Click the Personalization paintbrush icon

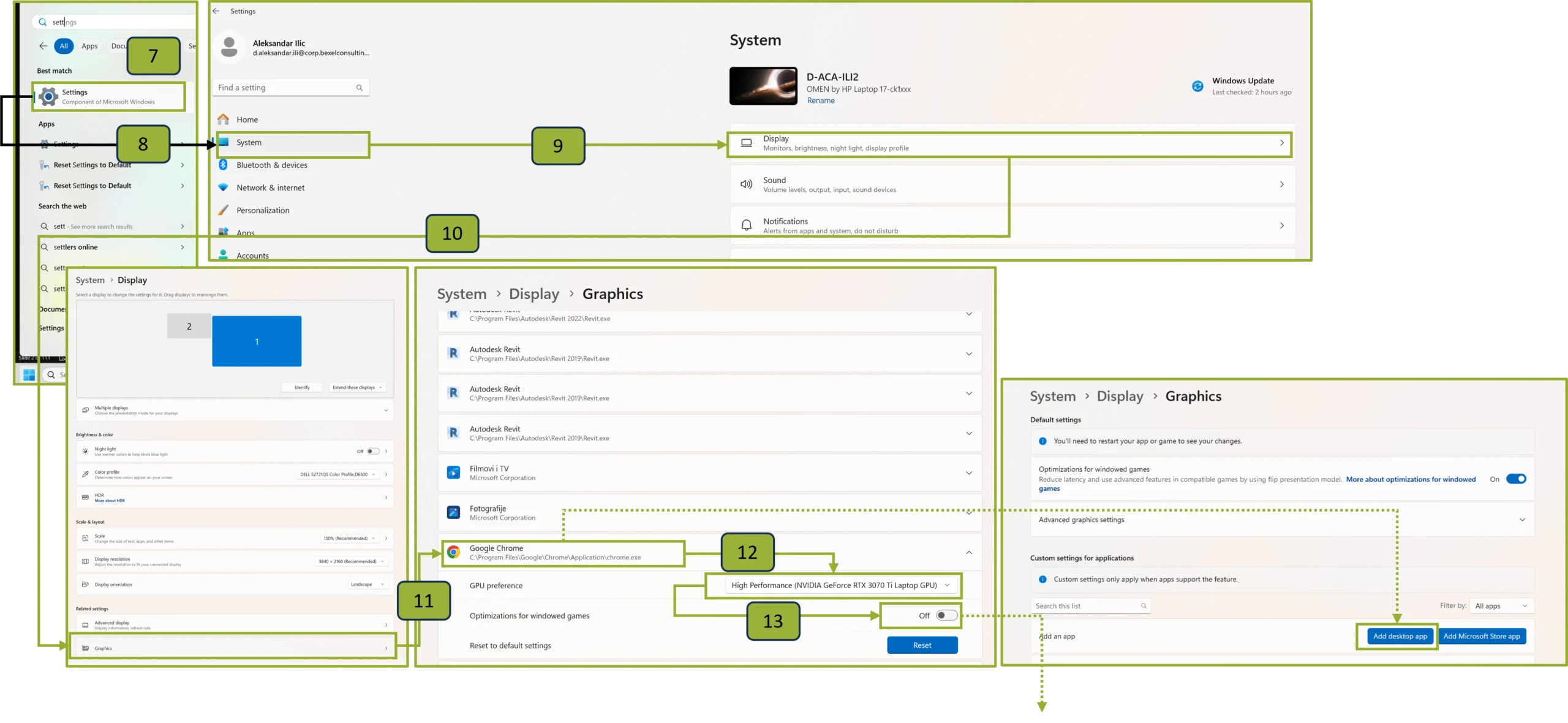click(224, 210)
